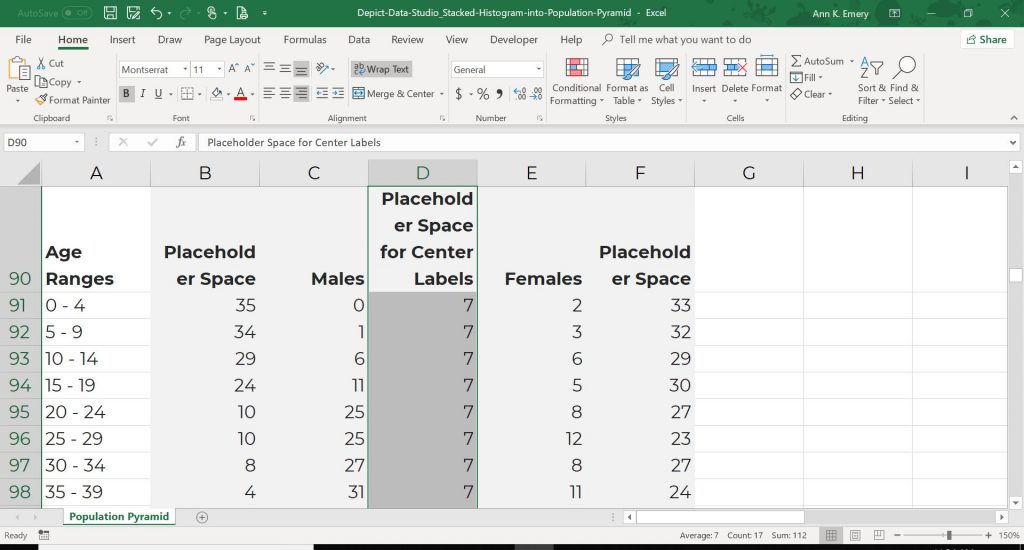Toggle the AutoSave switch
The image size is (1024, 550).
(x=76, y=13)
